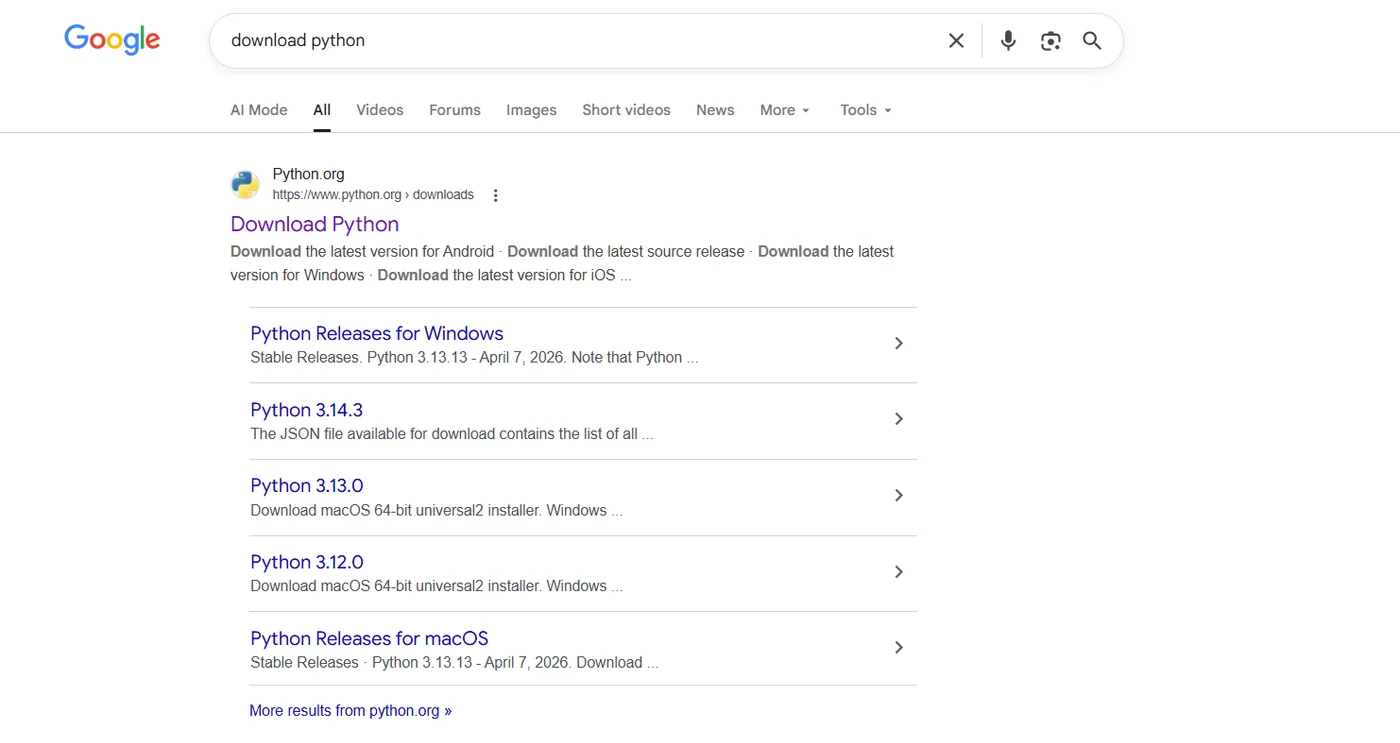Click the Python.org favicon
This screenshot has width=1400, height=743.
(x=245, y=184)
